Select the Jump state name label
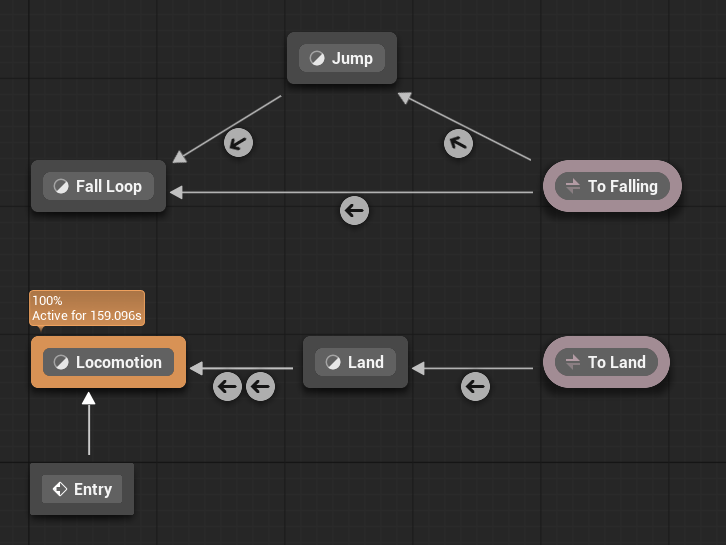 (352, 58)
